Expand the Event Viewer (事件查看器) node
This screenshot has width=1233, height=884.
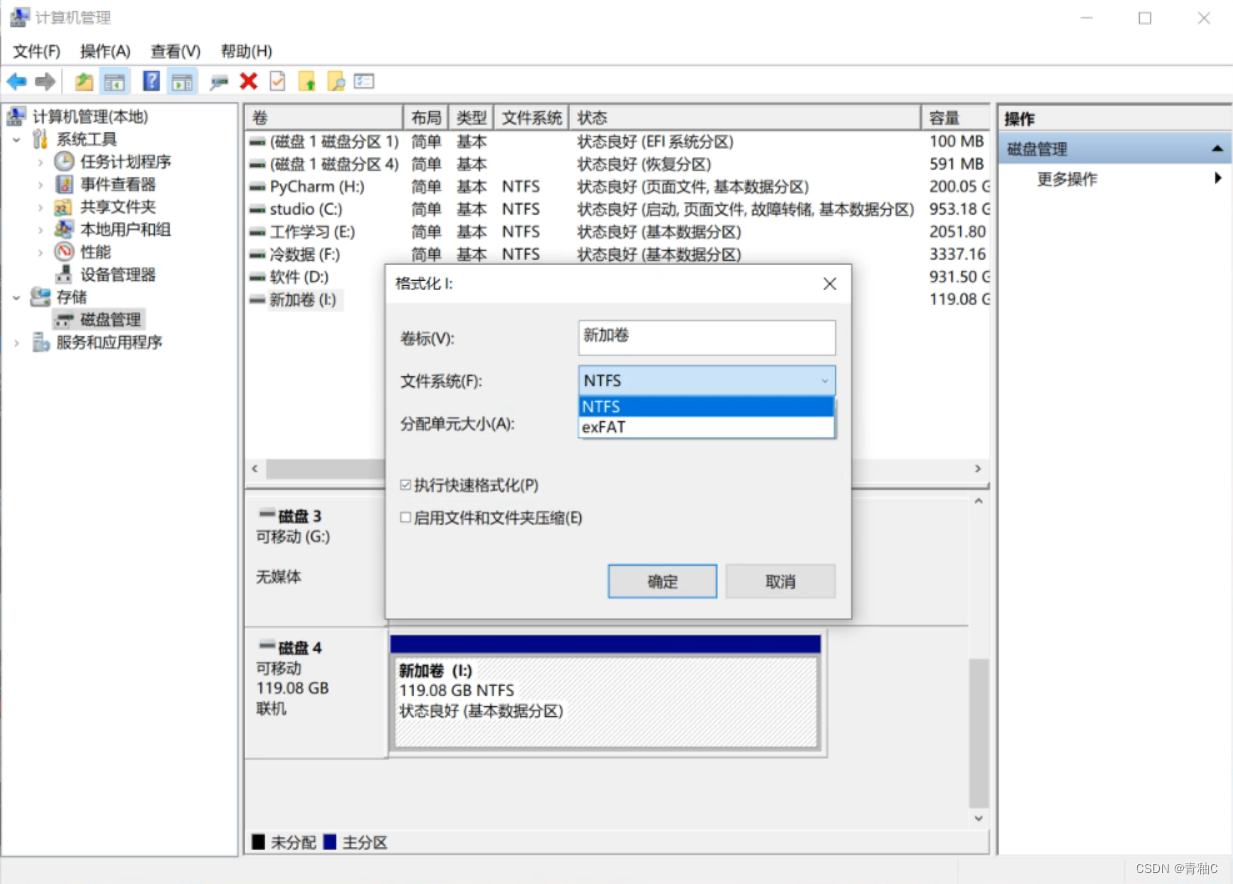pyautogui.click(x=41, y=184)
